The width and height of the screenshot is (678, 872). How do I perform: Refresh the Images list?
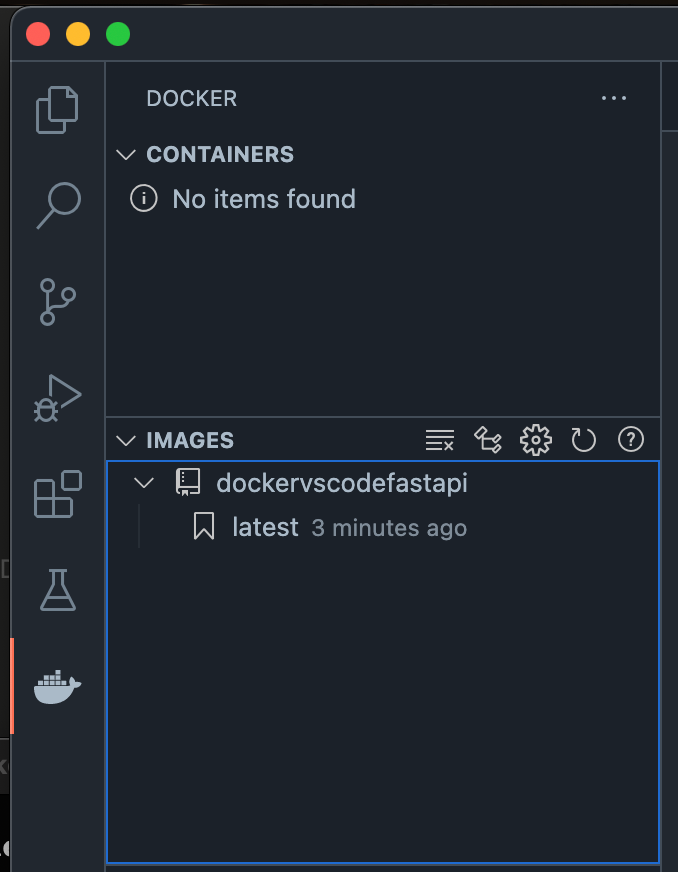point(583,439)
